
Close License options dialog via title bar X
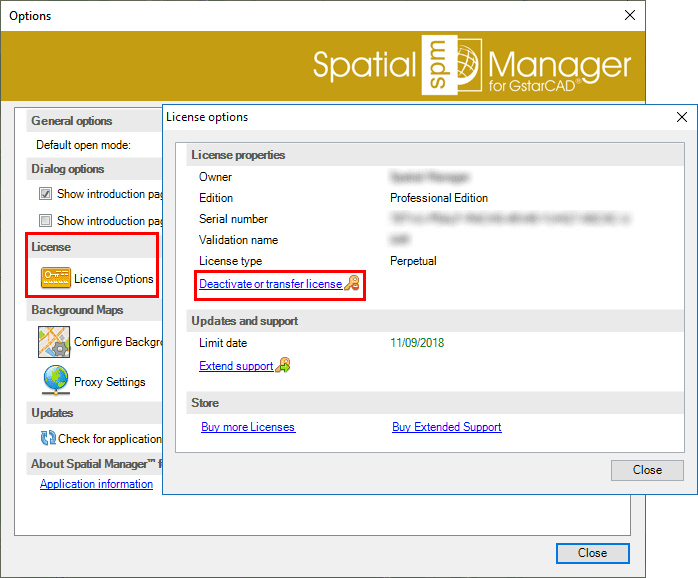click(x=680, y=117)
